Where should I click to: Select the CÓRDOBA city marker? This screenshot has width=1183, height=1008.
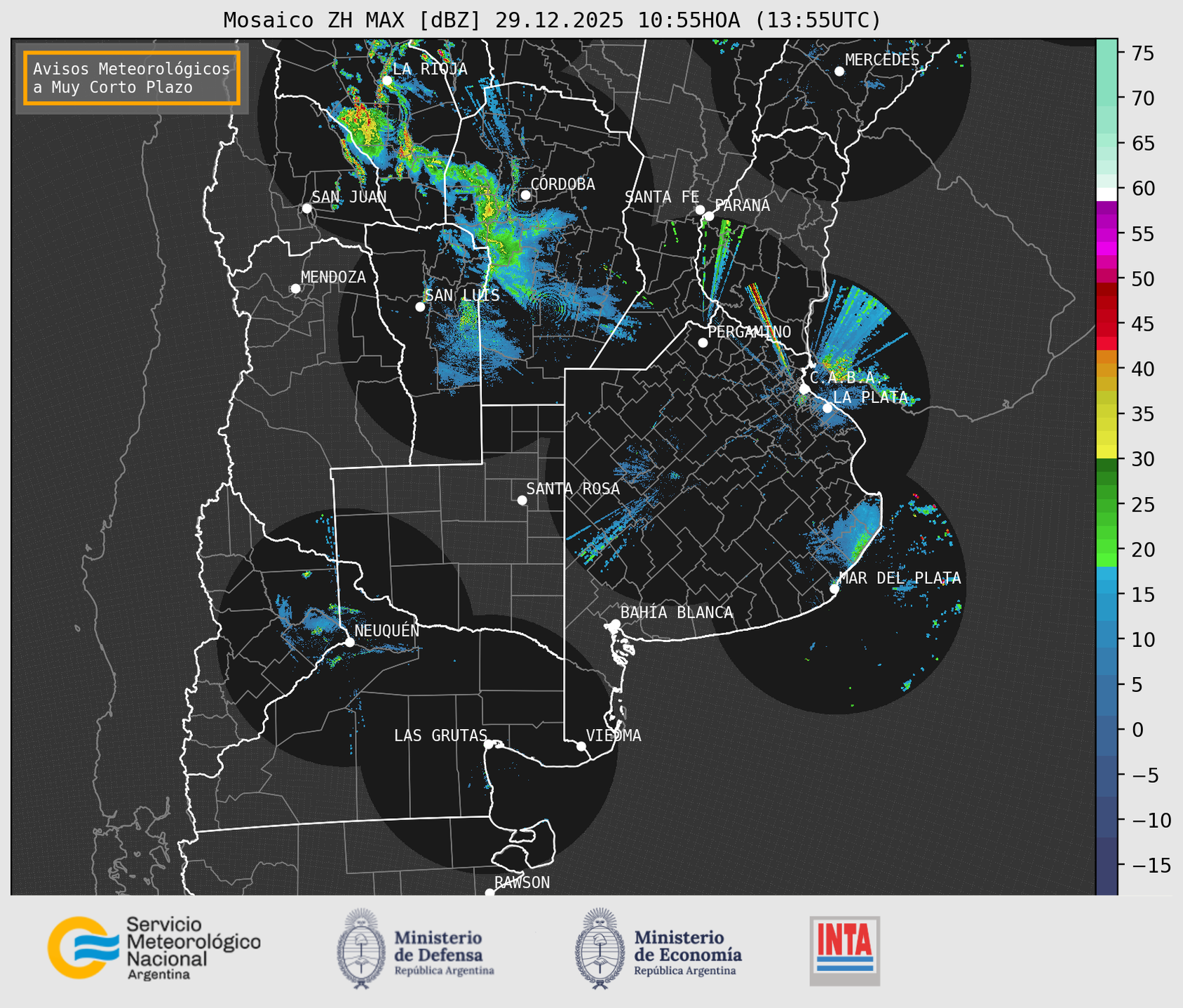526,195
